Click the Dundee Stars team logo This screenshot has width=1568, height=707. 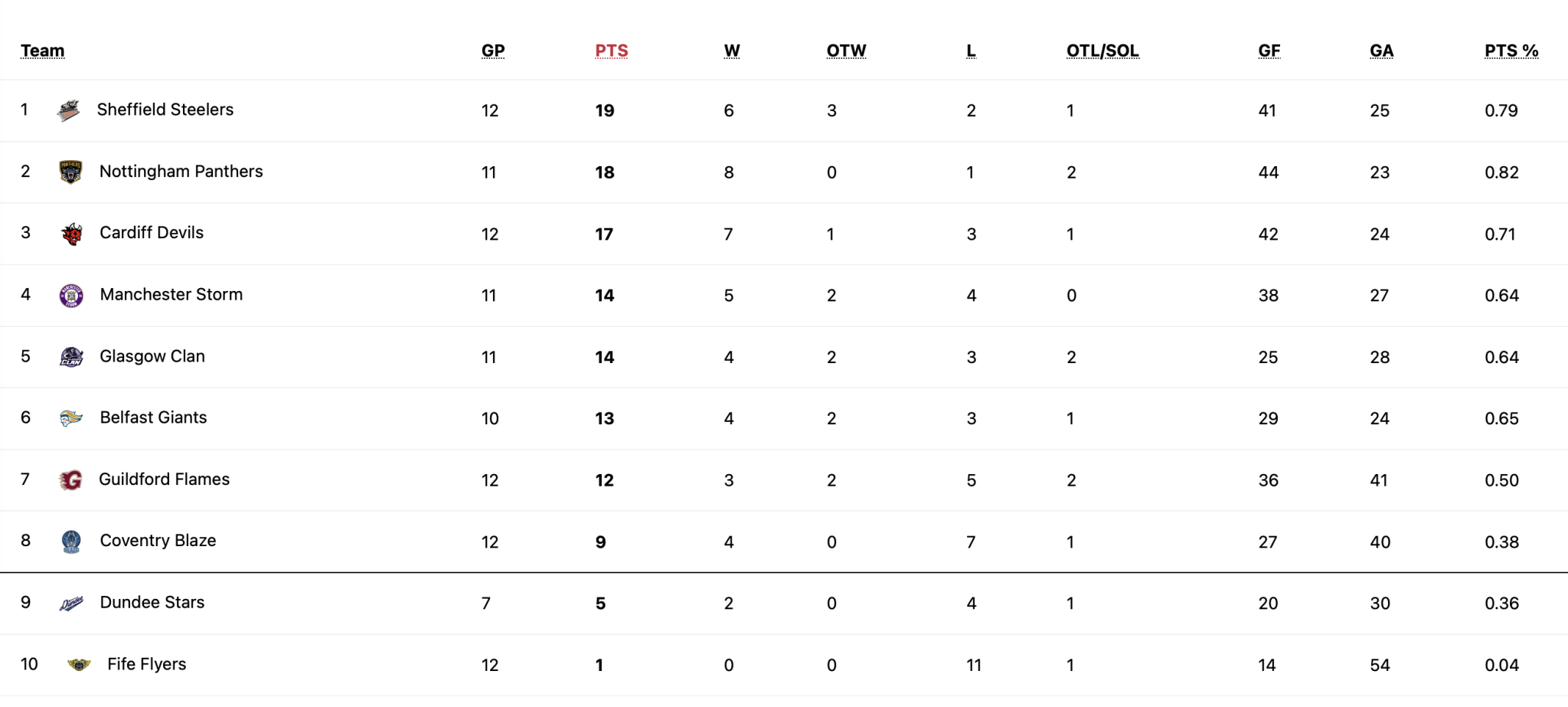tap(71, 604)
